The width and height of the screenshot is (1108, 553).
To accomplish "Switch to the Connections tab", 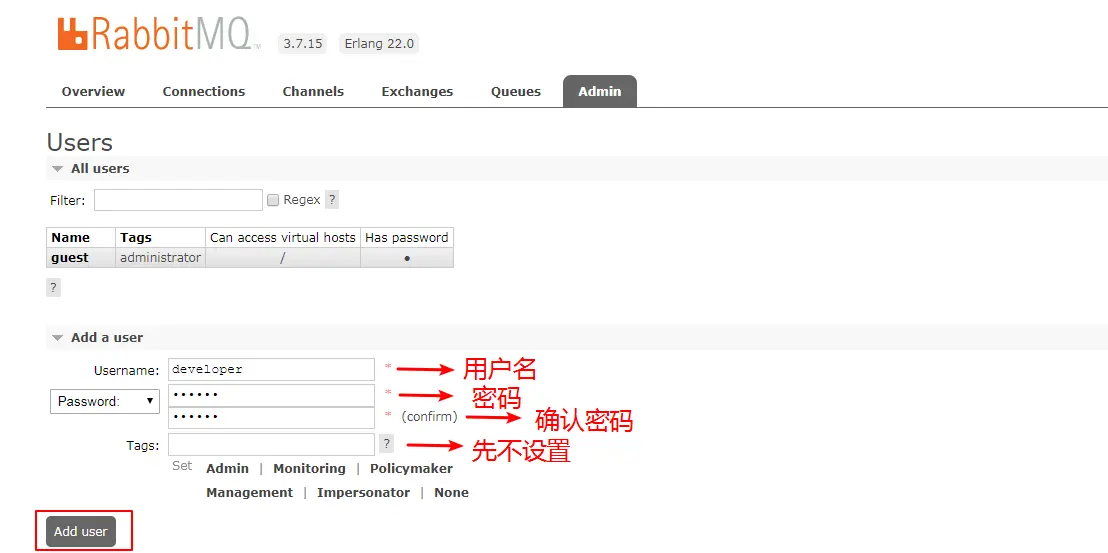I will pyautogui.click(x=204, y=91).
